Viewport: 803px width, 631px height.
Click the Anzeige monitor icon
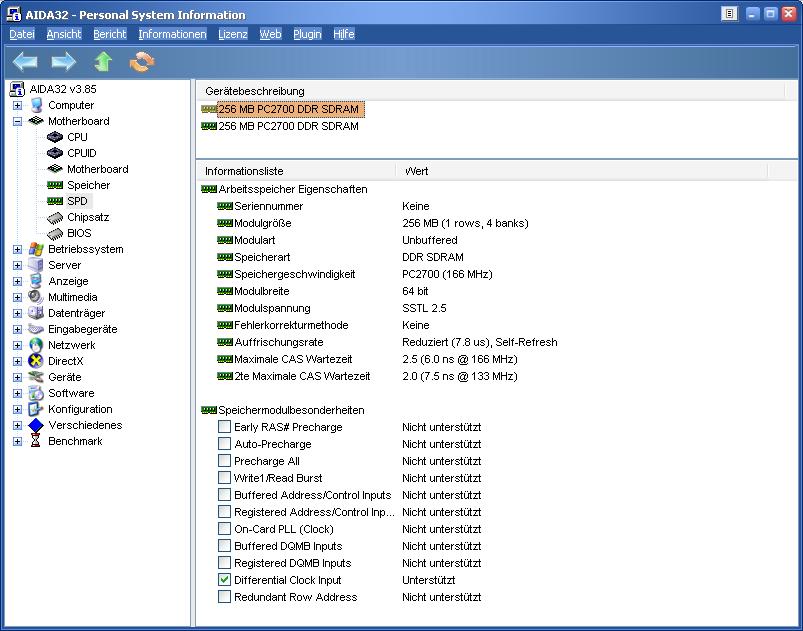tap(36, 281)
